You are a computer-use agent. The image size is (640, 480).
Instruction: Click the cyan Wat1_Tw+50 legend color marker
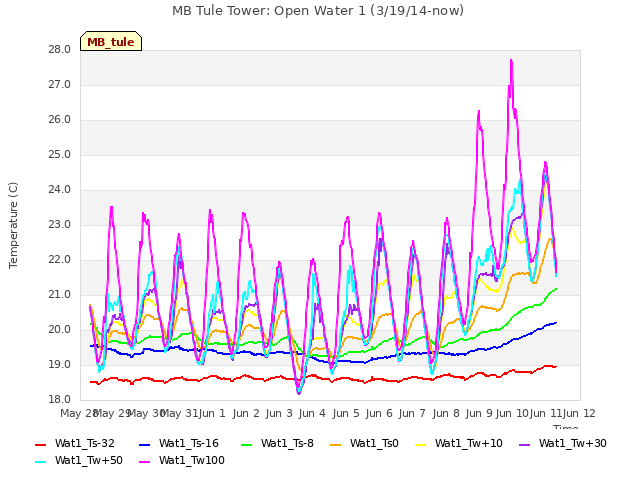click(x=40, y=462)
